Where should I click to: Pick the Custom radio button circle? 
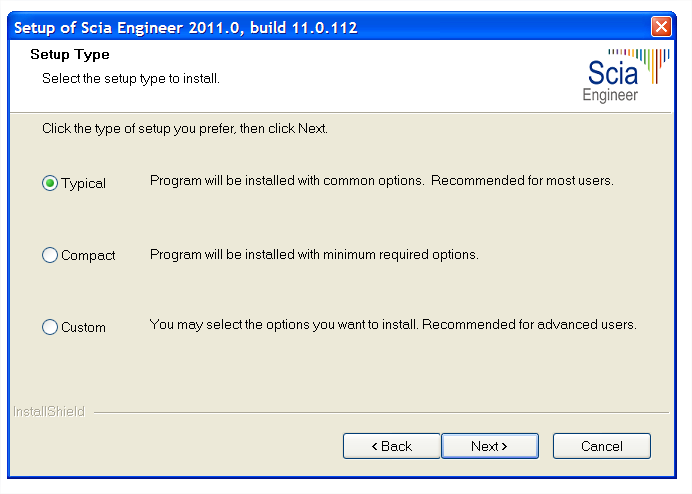pos(50,327)
